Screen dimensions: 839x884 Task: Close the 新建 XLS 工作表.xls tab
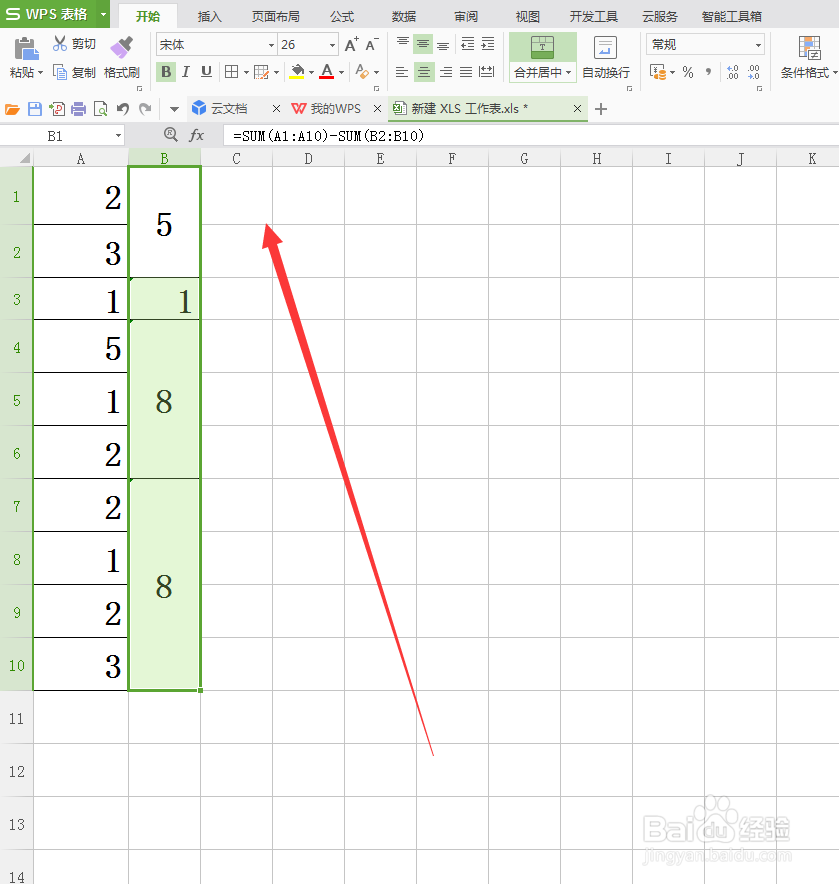(577, 108)
